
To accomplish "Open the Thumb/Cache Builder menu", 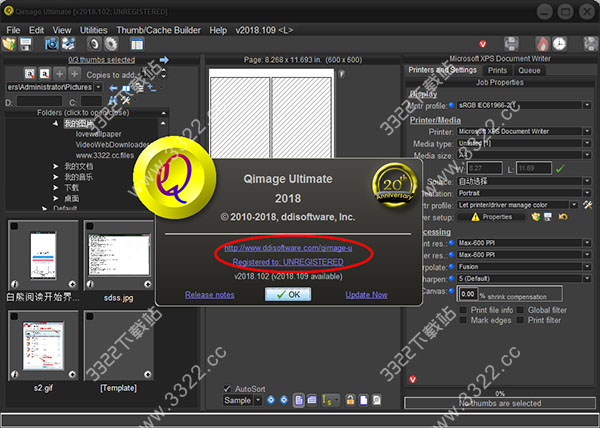I will pos(158,30).
